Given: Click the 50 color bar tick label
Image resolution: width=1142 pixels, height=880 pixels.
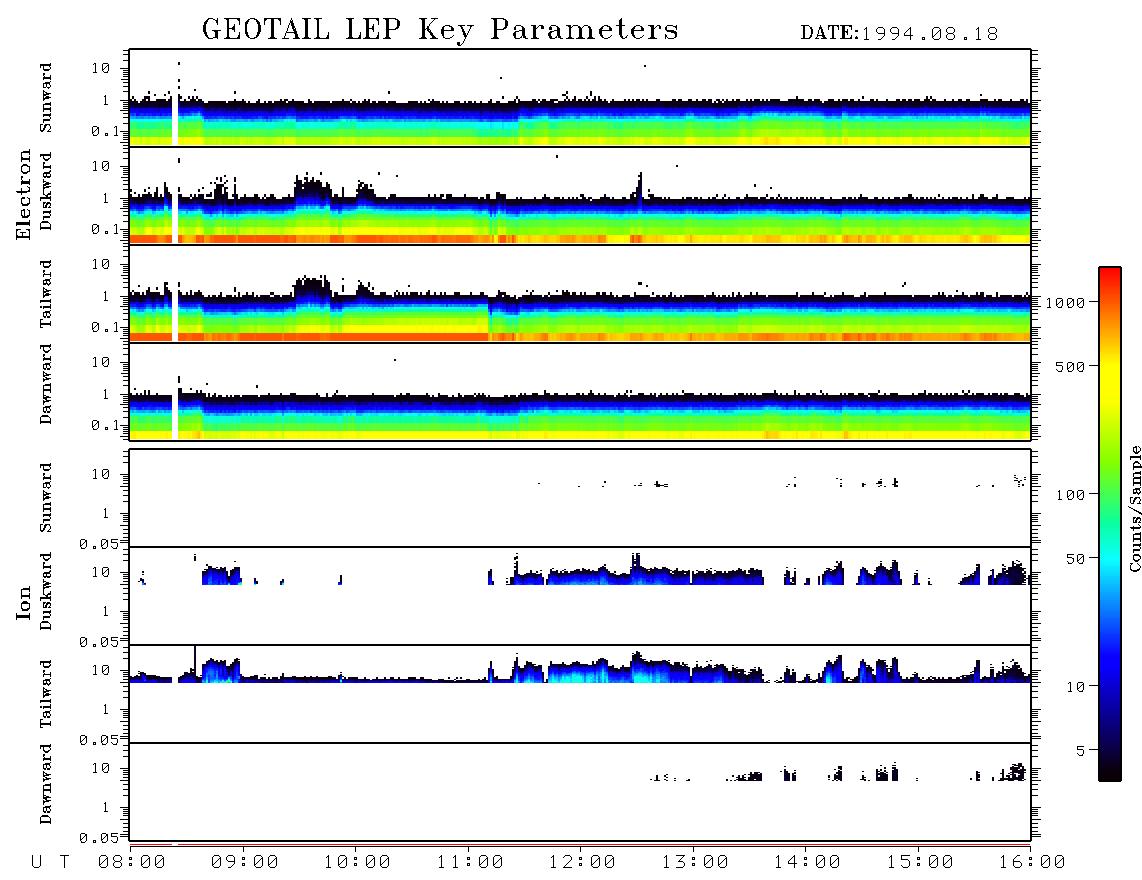Looking at the screenshot, I should 1076,559.
